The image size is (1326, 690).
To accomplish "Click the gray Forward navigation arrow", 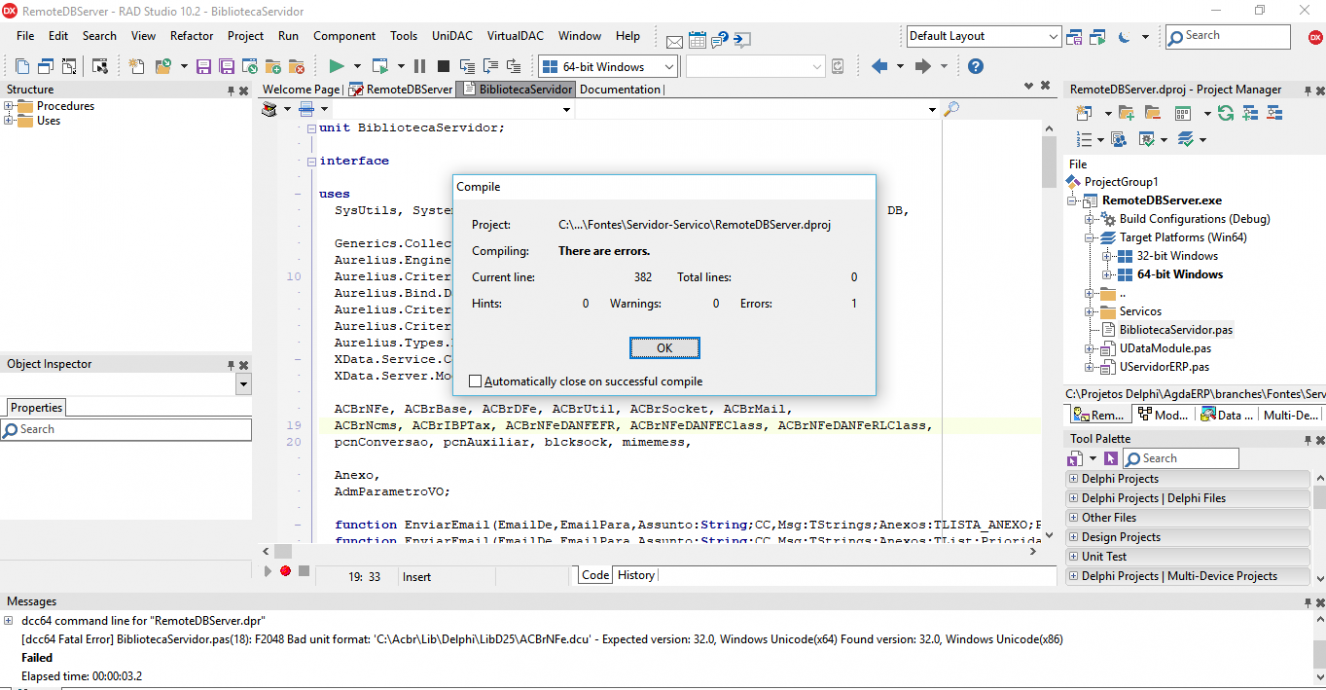I will tap(923, 66).
